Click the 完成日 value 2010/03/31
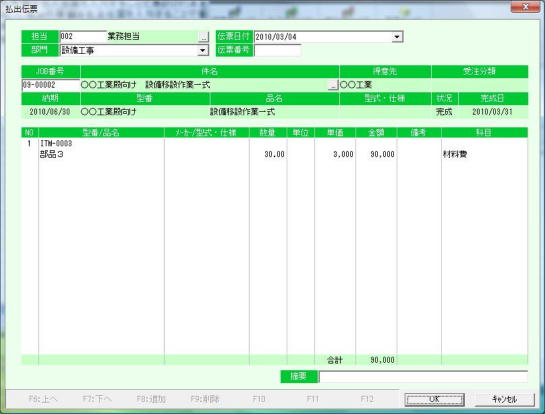This screenshot has height=414, width=545. point(492,112)
